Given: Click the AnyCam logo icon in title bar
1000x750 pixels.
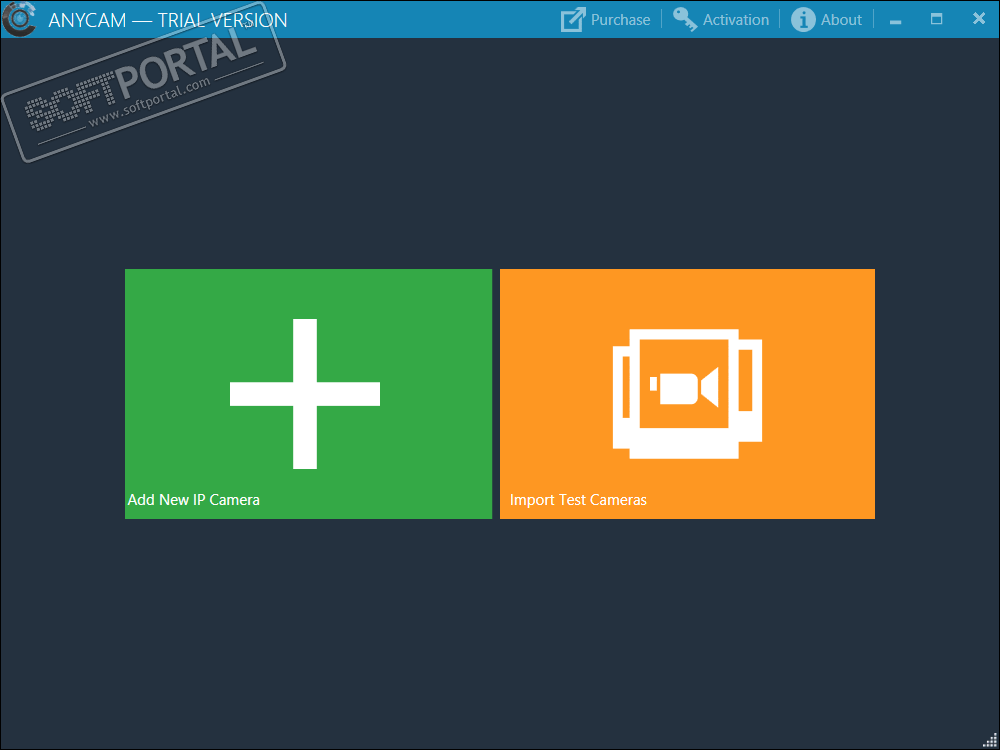Looking at the screenshot, I should [x=19, y=18].
